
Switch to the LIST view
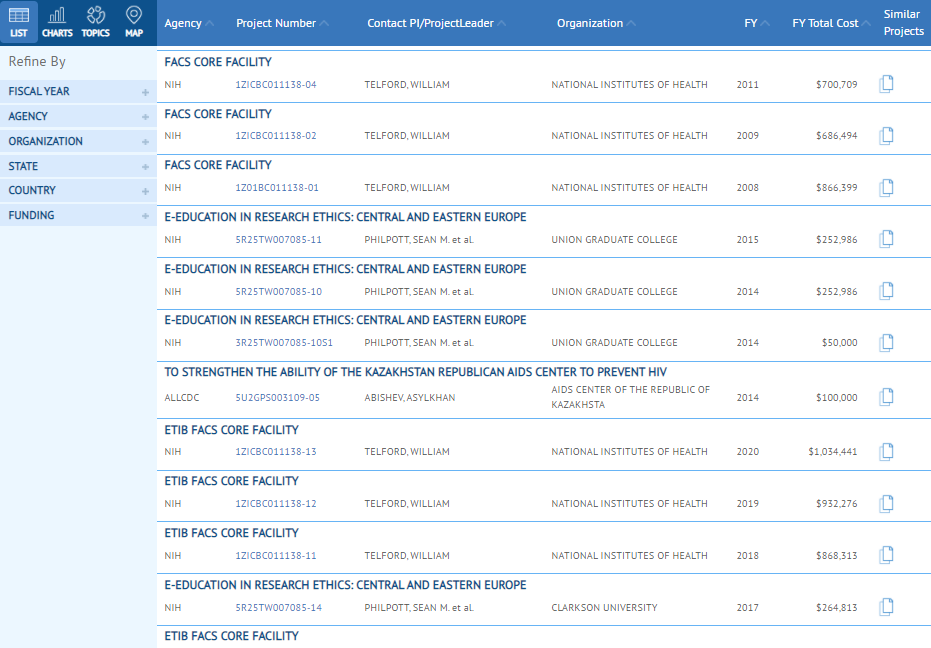[19, 22]
